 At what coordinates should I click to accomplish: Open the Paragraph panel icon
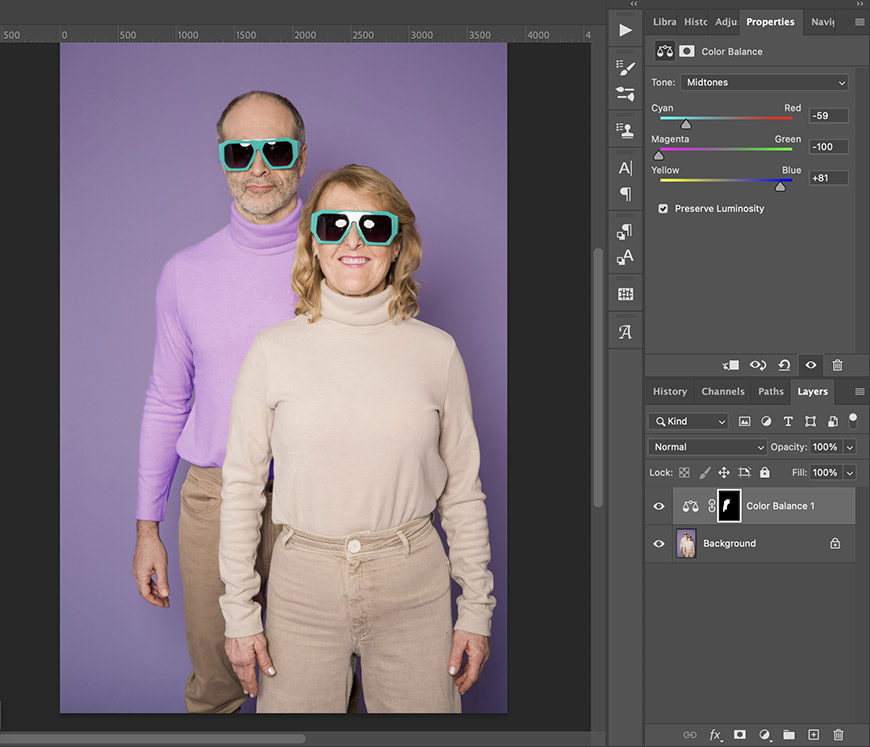click(625, 194)
